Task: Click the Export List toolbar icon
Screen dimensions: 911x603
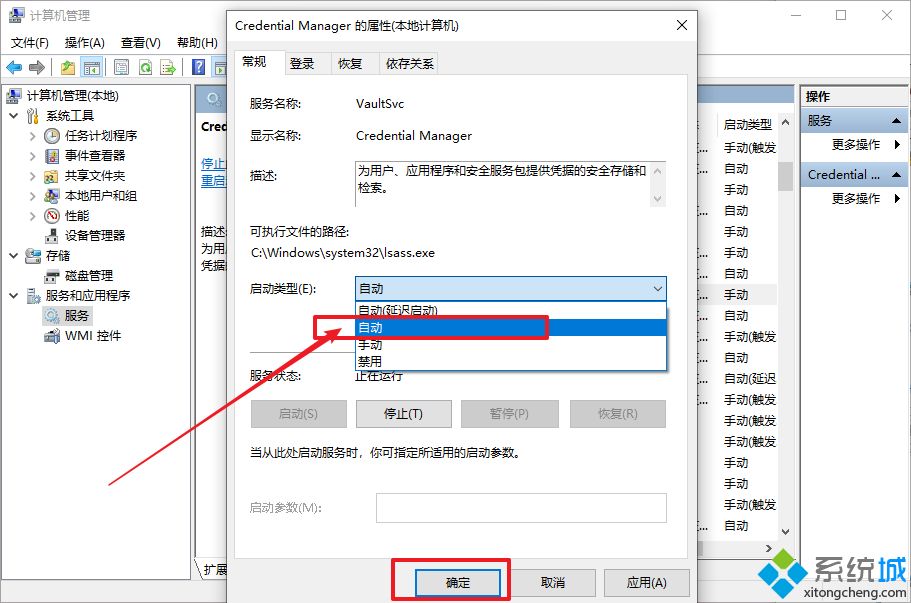Action: [168, 68]
